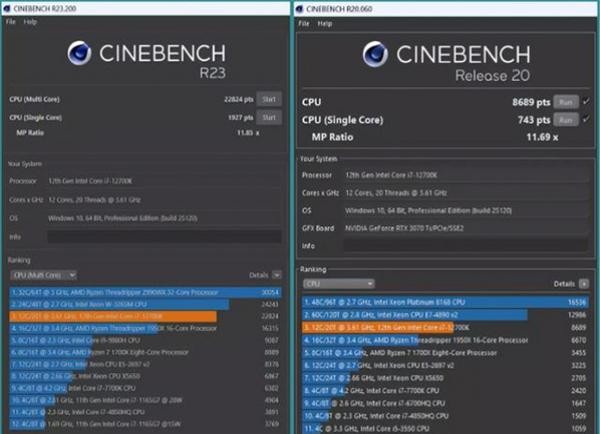The height and width of the screenshot is (434, 600).
Task: Select the Xeon Platinum 8168 row in R20 ranking
Action: coord(445,302)
